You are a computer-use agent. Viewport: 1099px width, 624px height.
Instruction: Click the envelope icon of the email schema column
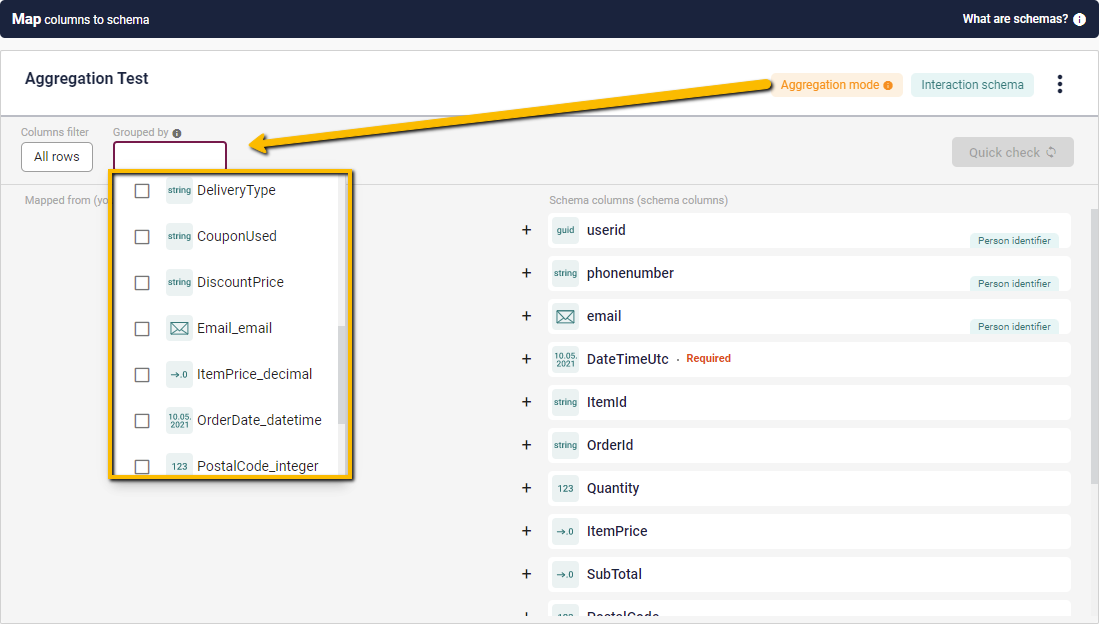tap(565, 316)
